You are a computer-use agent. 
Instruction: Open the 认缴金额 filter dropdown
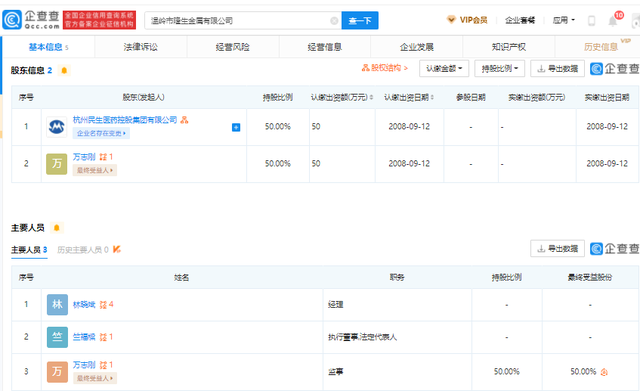(x=444, y=69)
